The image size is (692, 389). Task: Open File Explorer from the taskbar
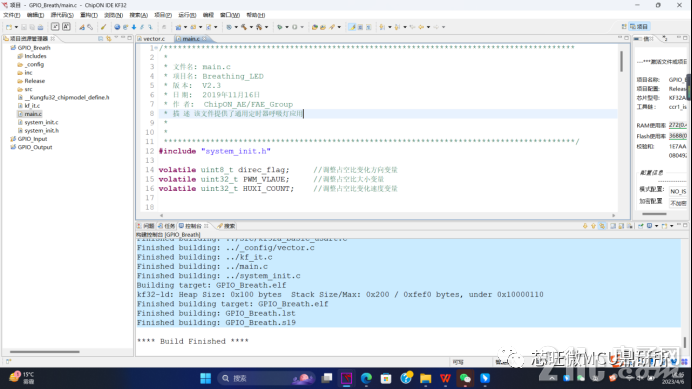425,378
